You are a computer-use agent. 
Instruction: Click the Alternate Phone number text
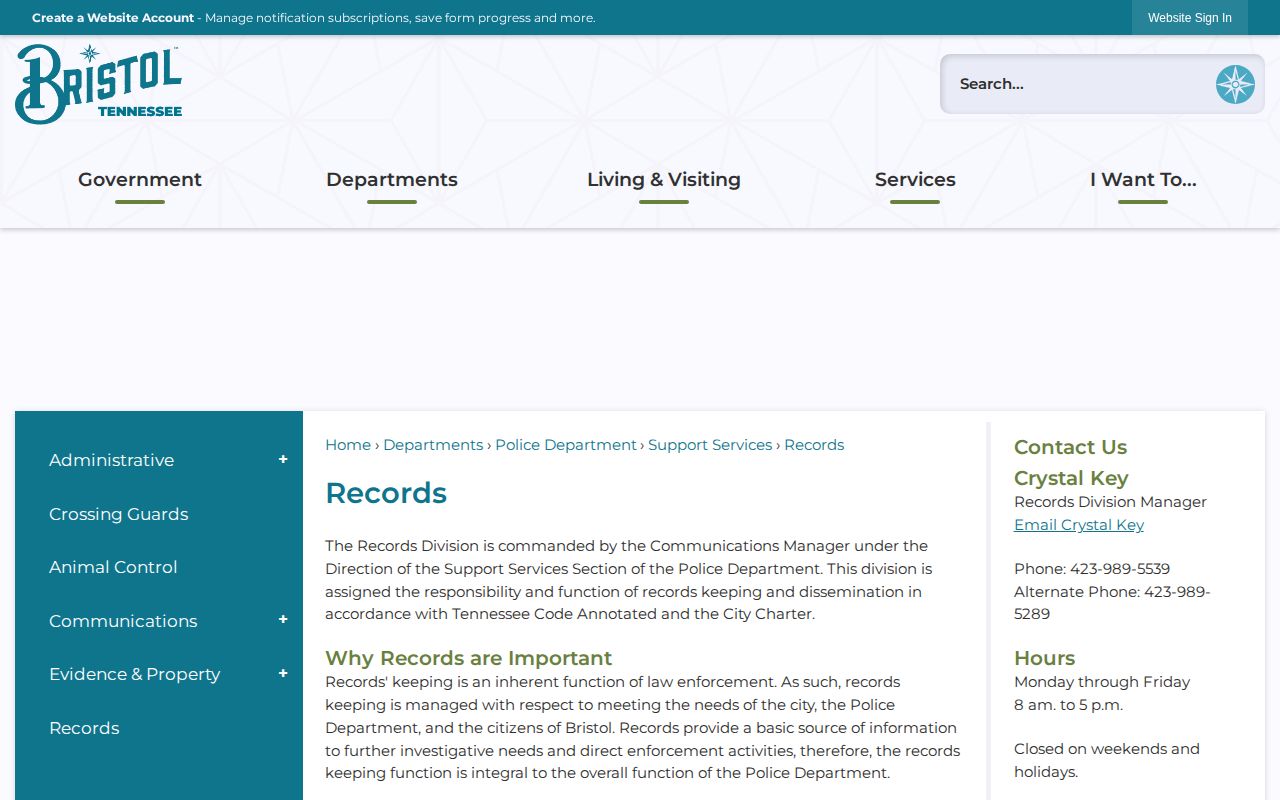1112,603
